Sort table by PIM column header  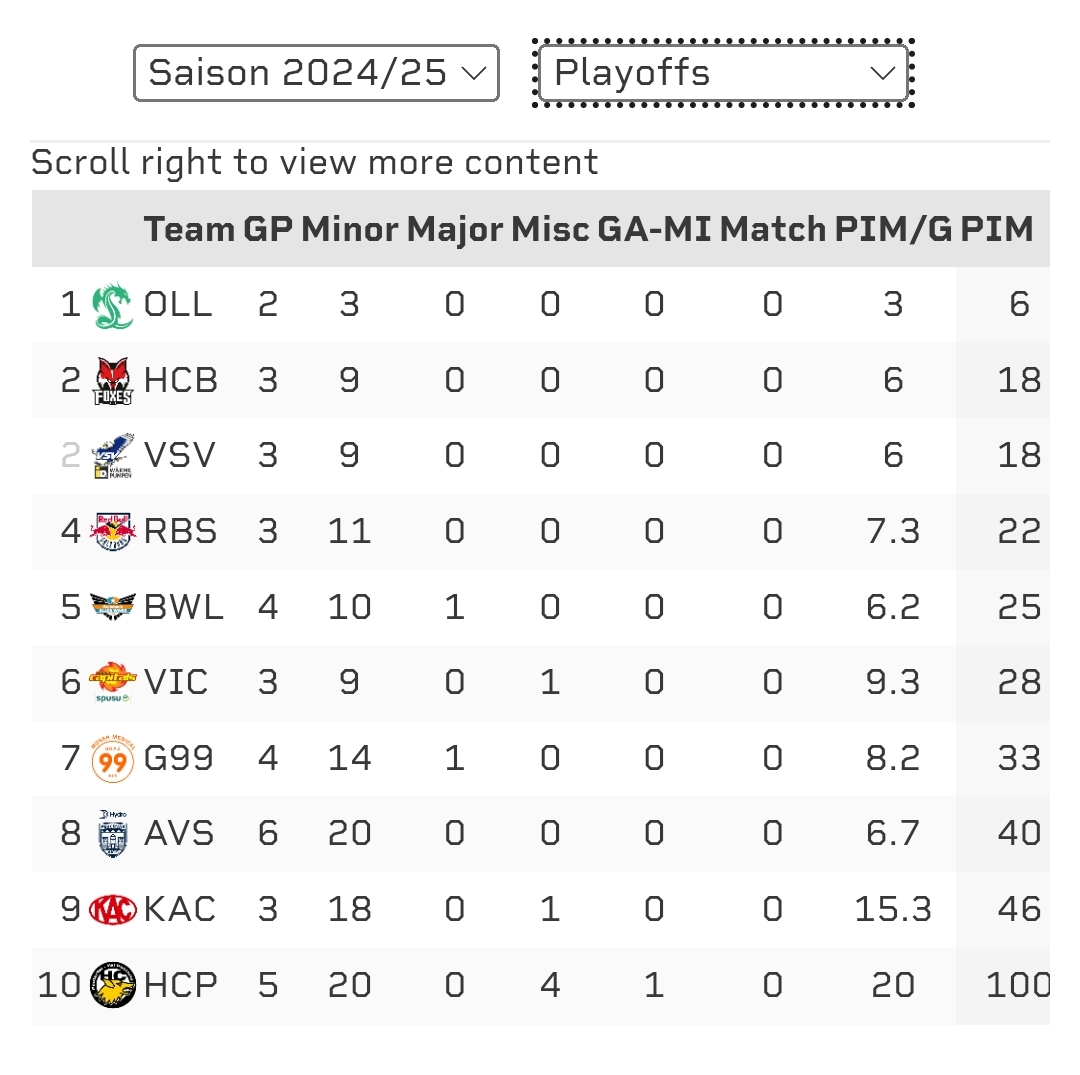[997, 229]
